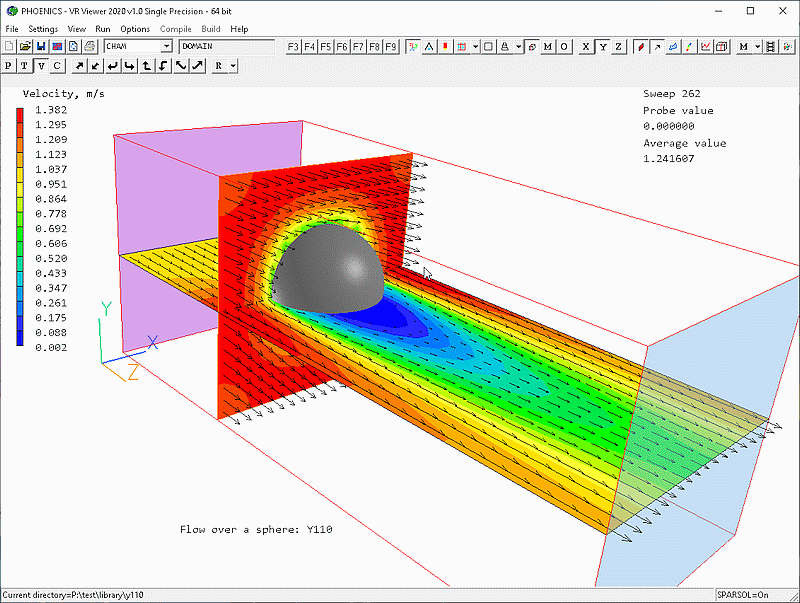800x603 pixels.
Task: Expand the dropdown arrow beside the M button
Action: tap(758, 46)
